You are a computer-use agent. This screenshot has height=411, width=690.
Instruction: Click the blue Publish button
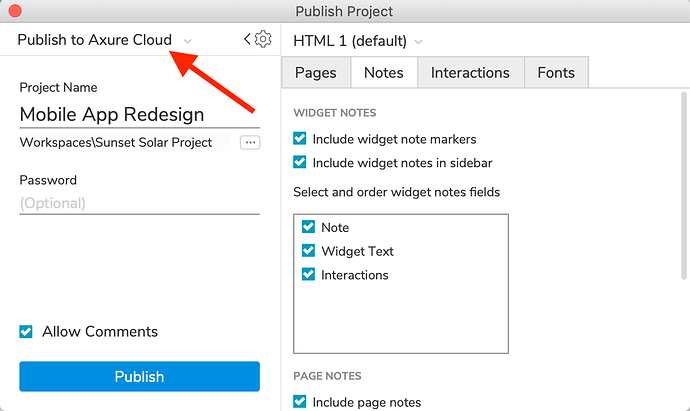(139, 376)
